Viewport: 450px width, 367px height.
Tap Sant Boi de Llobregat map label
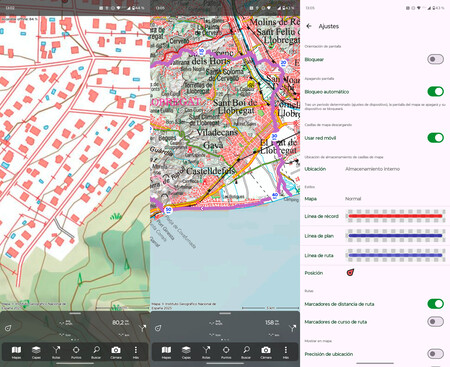pyautogui.click(x=235, y=107)
